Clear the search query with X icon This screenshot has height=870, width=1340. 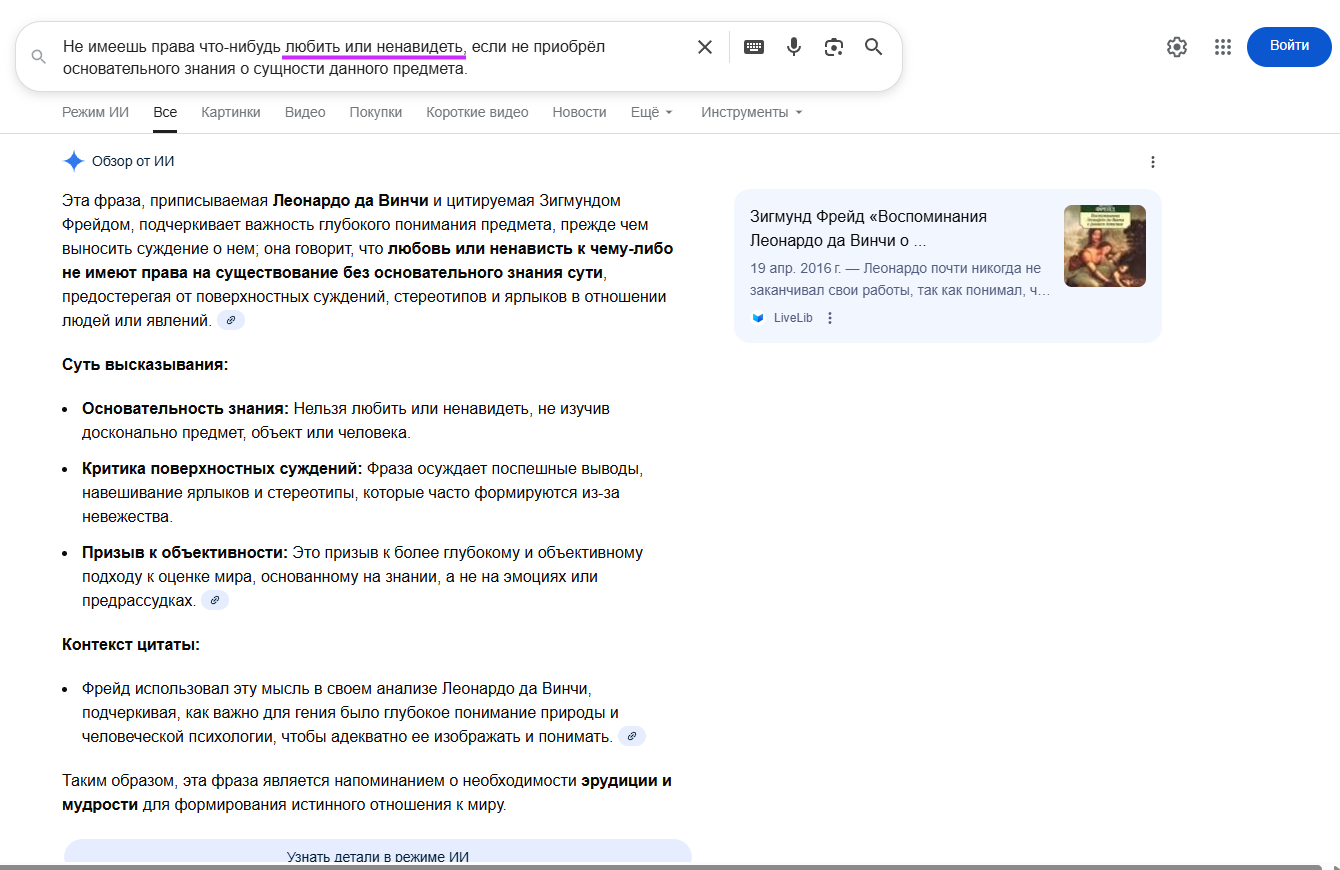[705, 47]
